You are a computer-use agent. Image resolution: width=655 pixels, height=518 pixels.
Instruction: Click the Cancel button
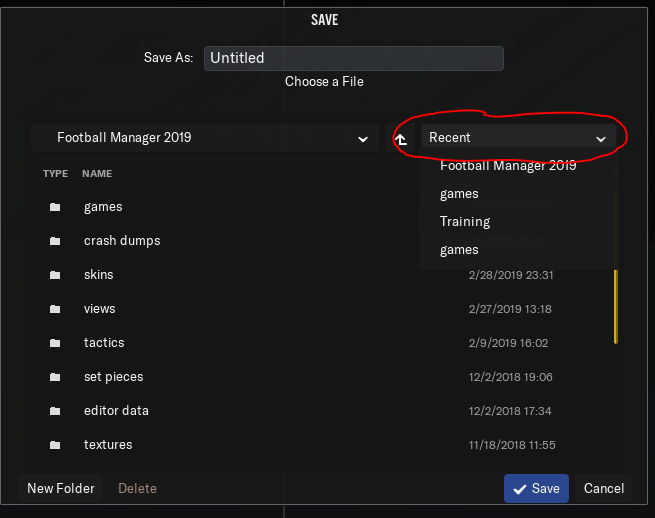pos(603,488)
